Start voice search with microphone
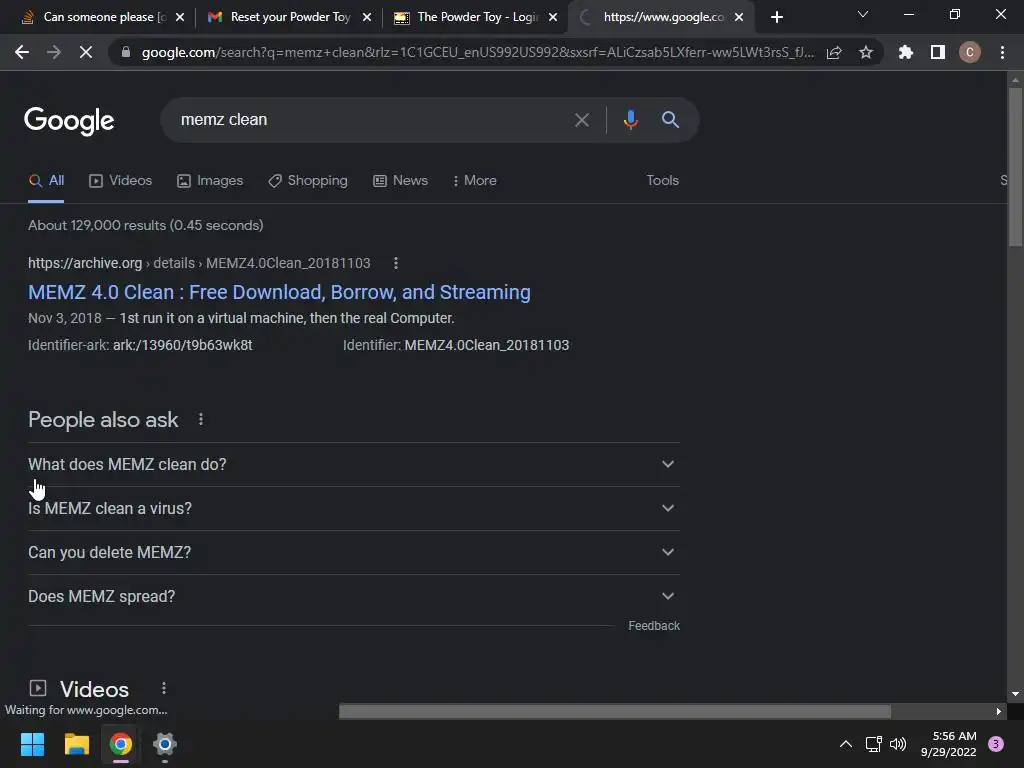The width and height of the screenshot is (1024, 768). tap(630, 120)
